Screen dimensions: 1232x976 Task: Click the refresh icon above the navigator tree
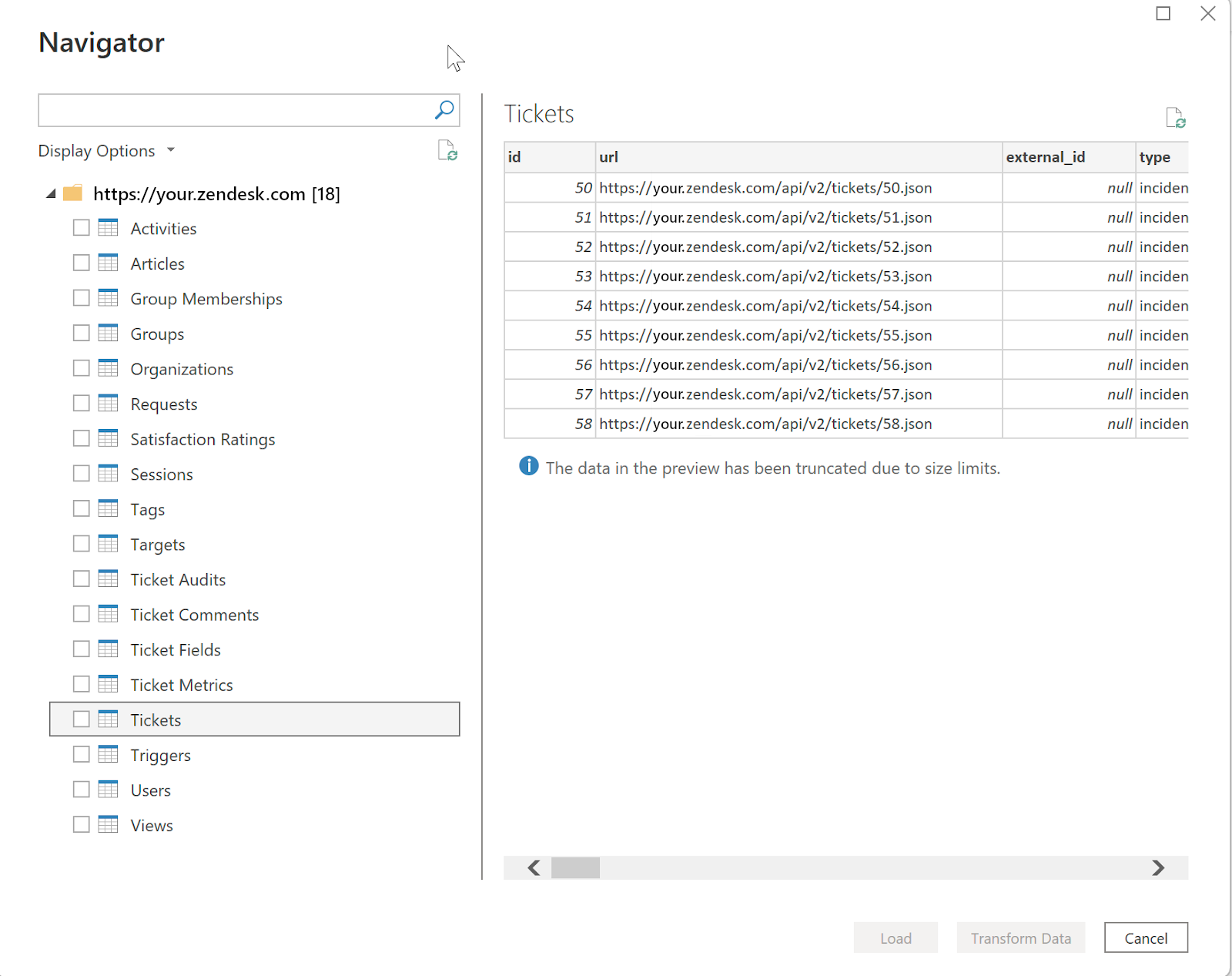[x=448, y=151]
